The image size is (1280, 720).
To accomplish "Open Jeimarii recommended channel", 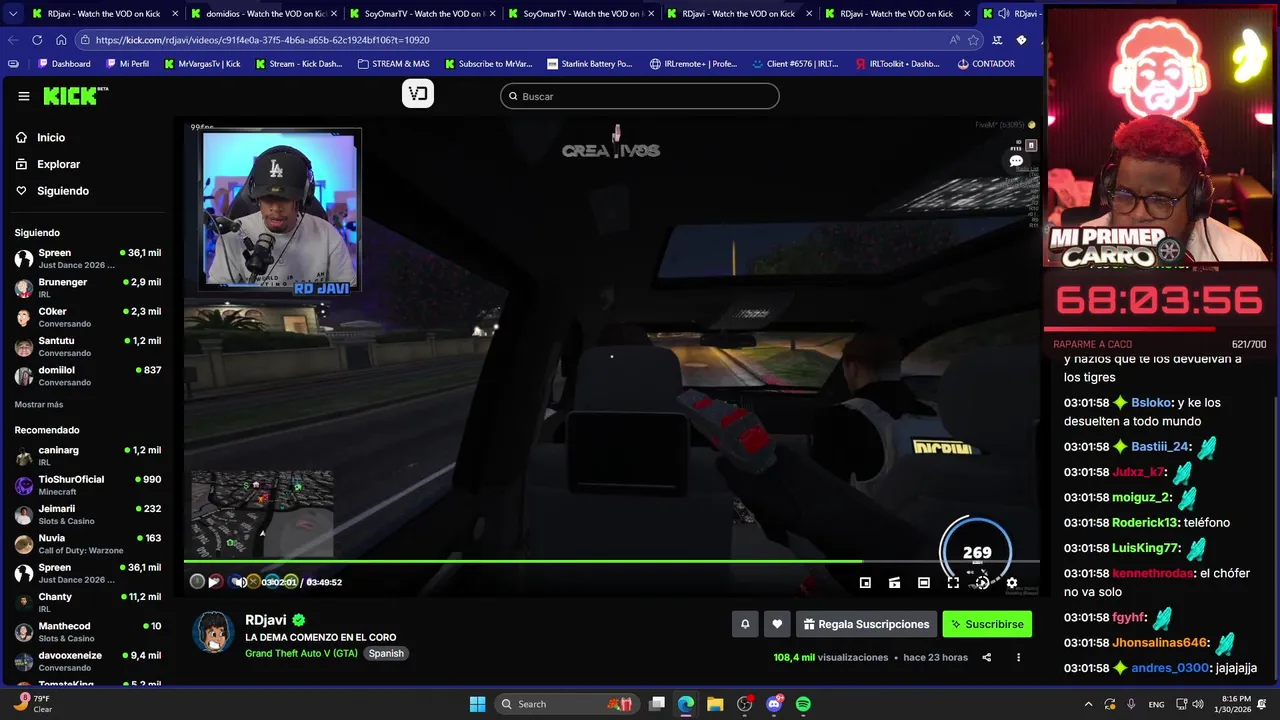I will point(88,514).
